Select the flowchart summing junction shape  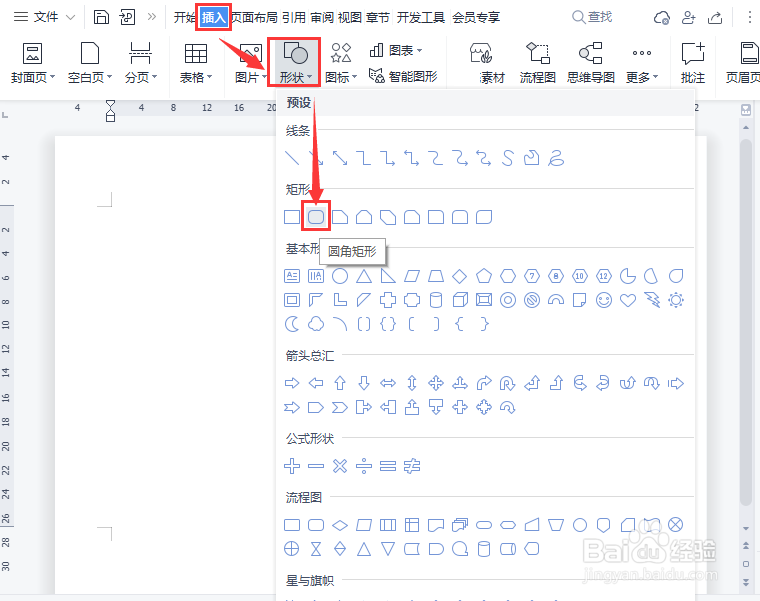click(x=676, y=525)
